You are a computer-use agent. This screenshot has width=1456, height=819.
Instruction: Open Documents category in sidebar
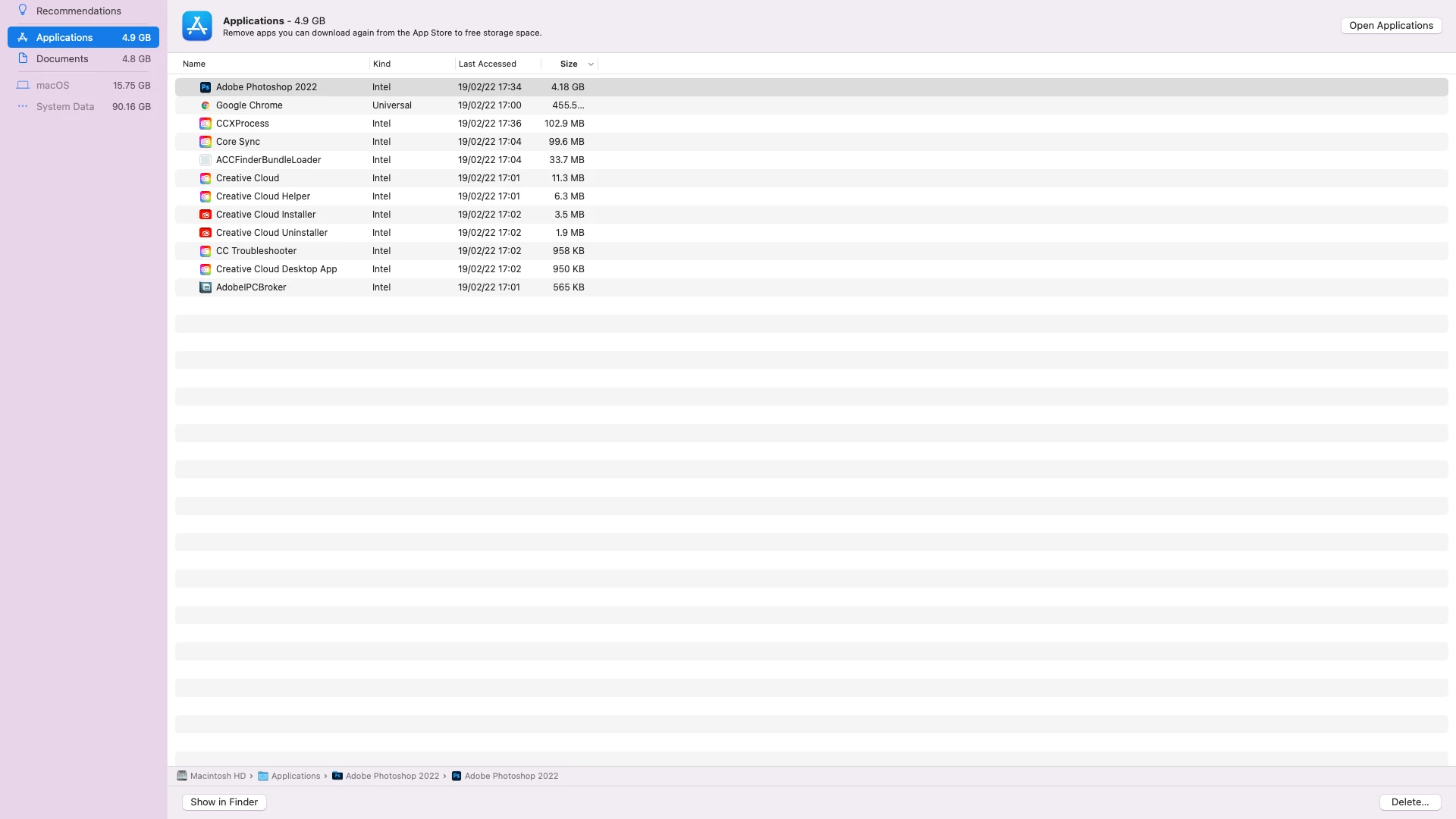pyautogui.click(x=62, y=59)
